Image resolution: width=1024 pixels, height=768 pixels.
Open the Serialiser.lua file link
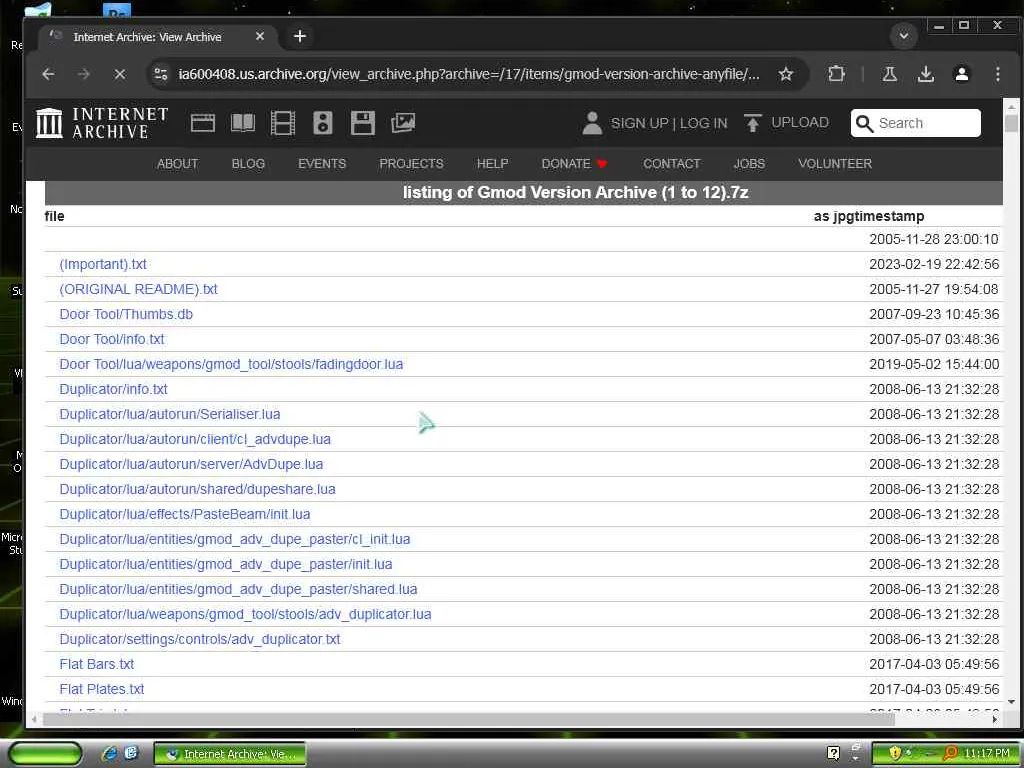[170, 414]
